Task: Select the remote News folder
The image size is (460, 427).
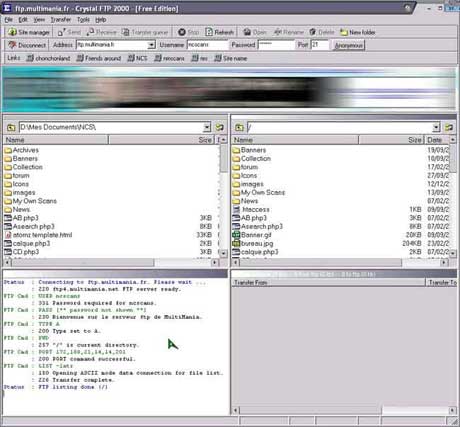Action: (245, 201)
